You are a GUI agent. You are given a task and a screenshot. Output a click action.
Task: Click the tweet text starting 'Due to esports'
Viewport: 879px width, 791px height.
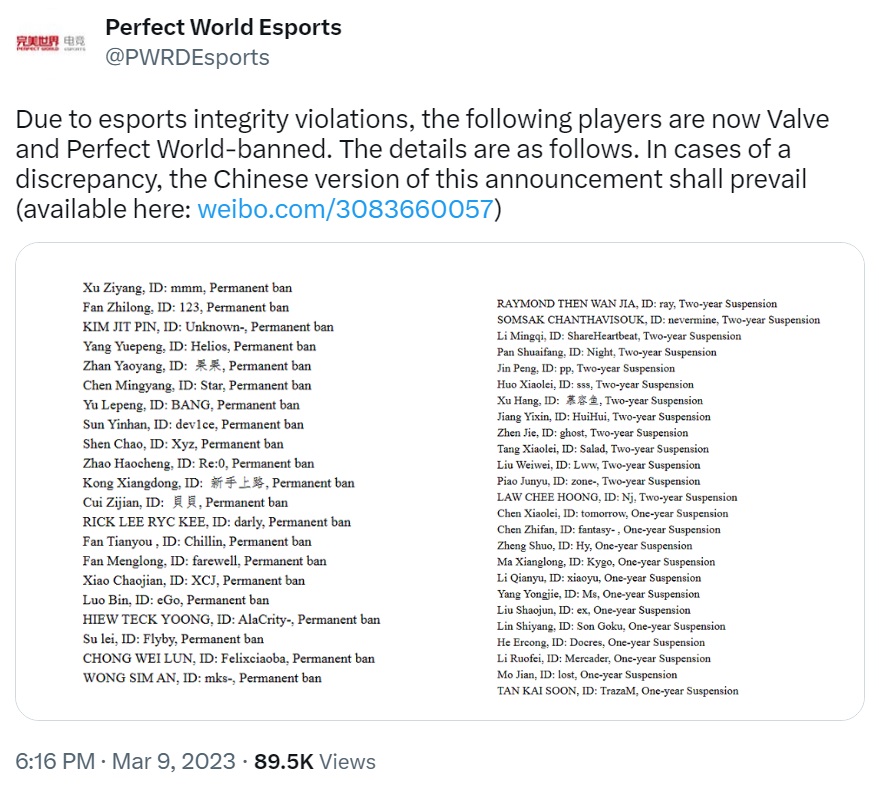422,164
